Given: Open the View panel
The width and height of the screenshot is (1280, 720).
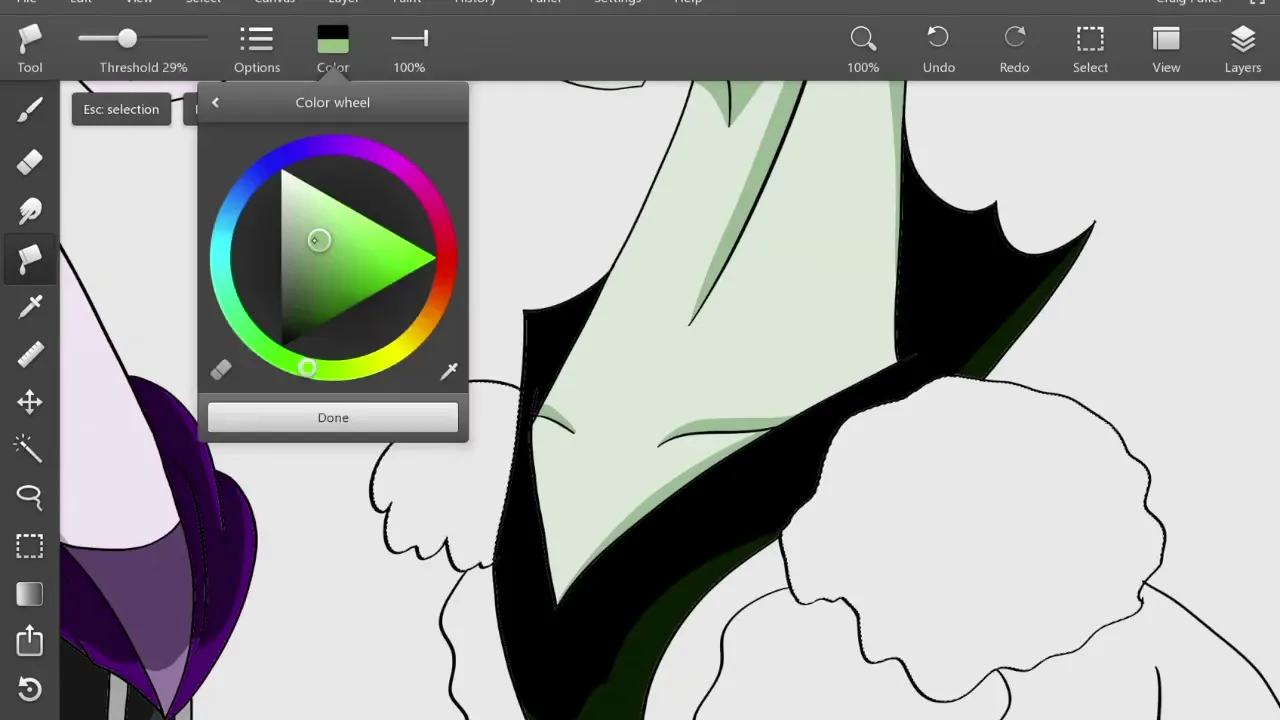Looking at the screenshot, I should point(1166,49).
